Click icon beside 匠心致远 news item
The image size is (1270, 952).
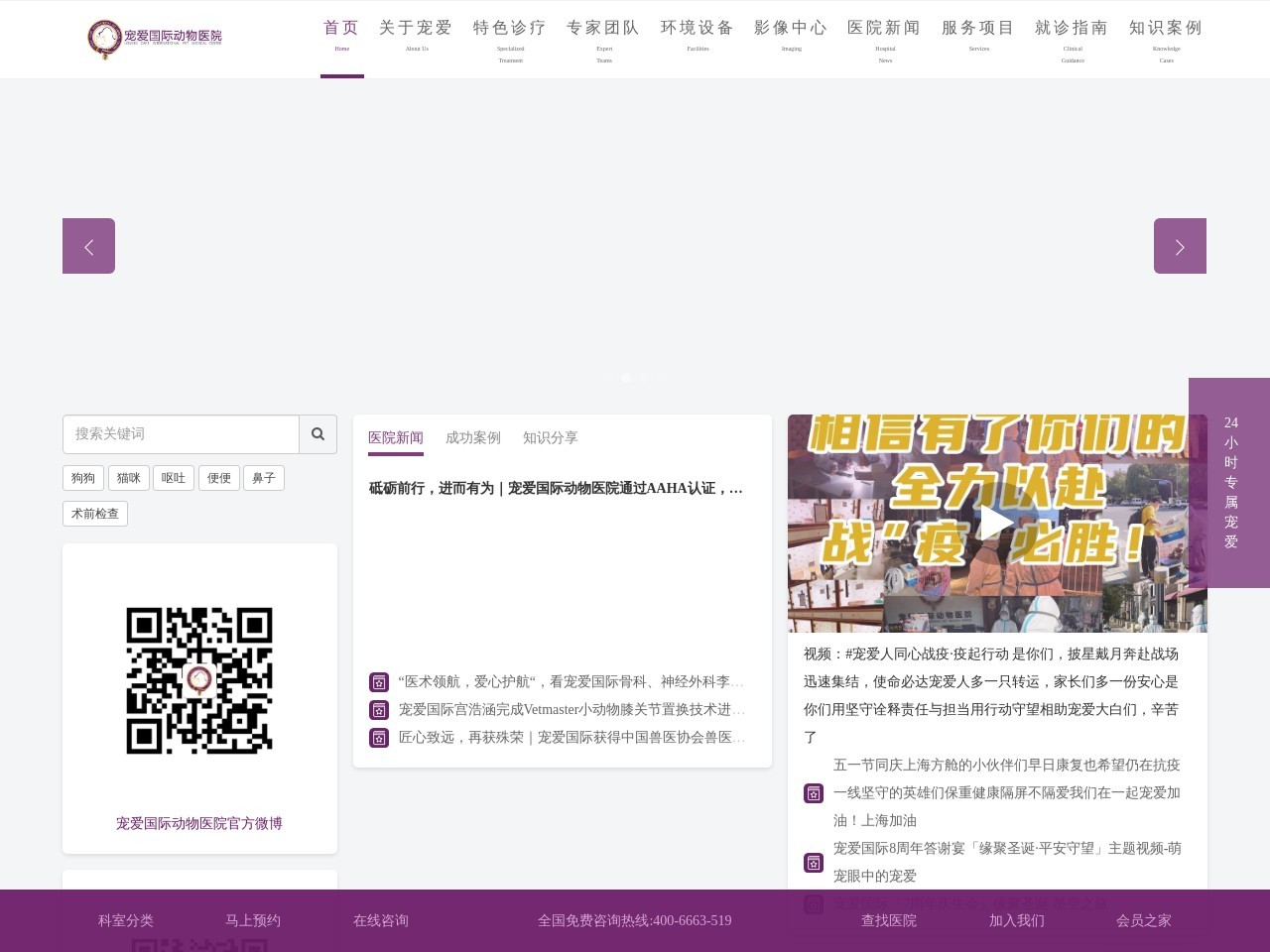[379, 738]
